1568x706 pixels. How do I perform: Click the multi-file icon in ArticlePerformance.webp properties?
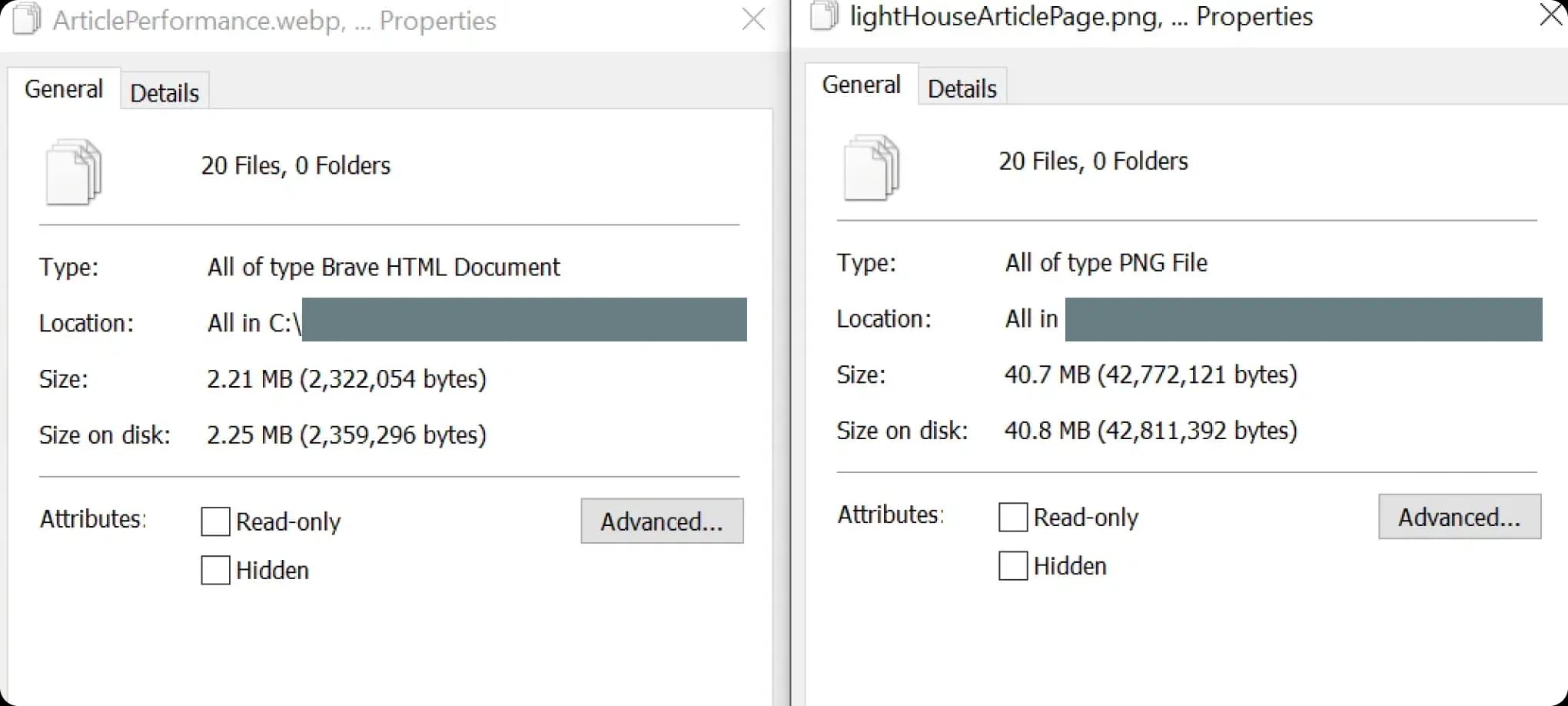tap(74, 172)
